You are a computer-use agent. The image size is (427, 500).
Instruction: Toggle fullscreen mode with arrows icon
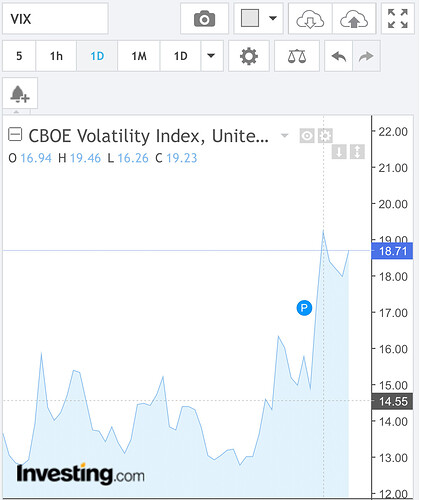pos(398,19)
